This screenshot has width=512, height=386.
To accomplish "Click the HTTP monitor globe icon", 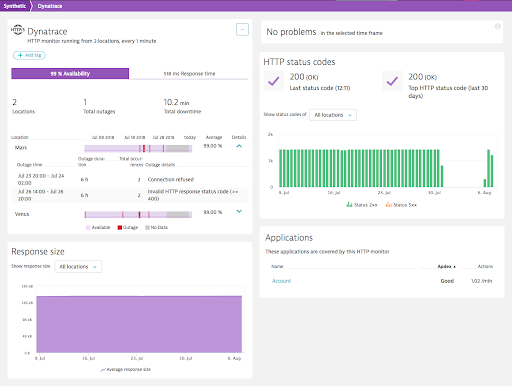I will 18,30.
